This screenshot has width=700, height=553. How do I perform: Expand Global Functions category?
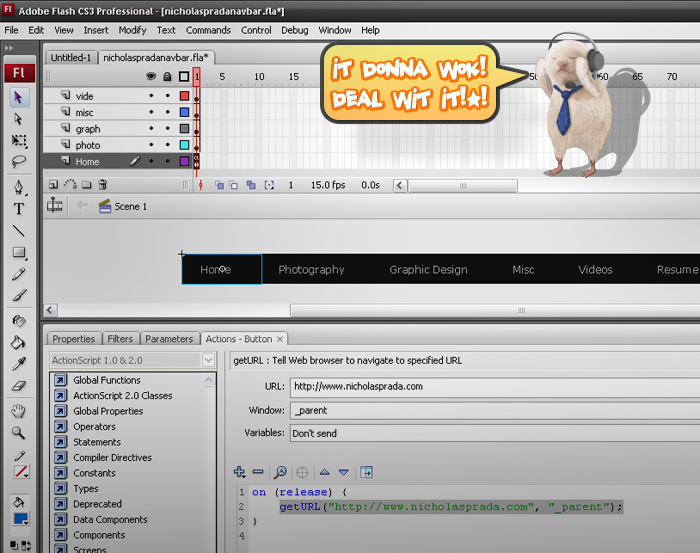point(61,380)
